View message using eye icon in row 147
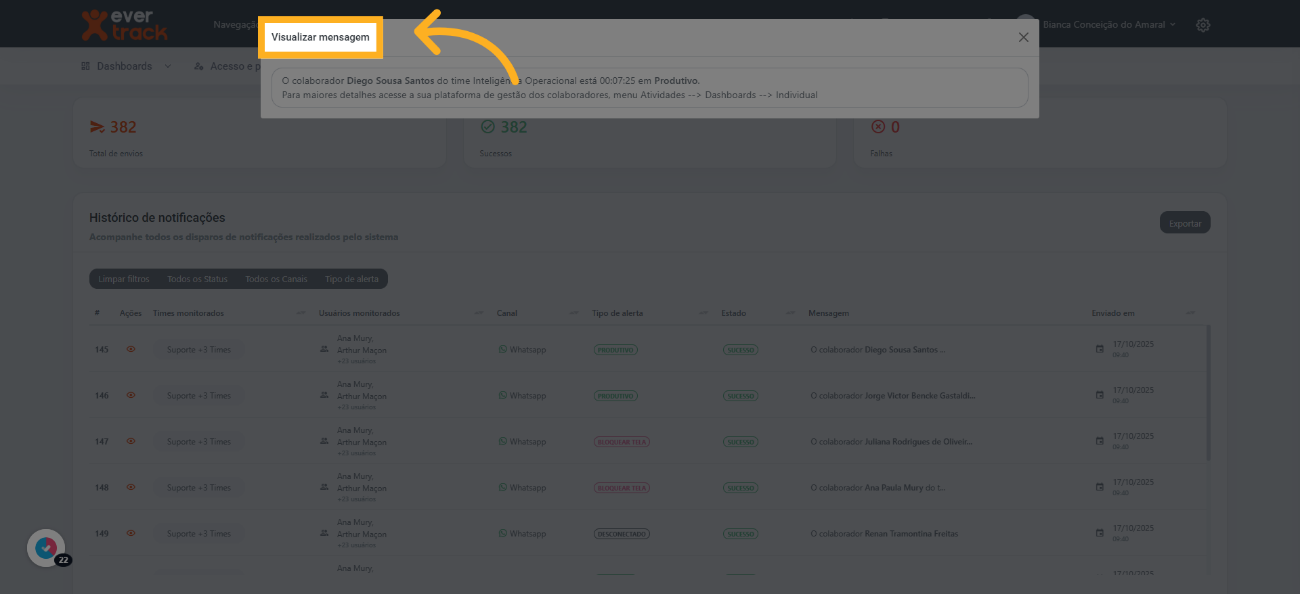This screenshot has width=1300, height=594. pyautogui.click(x=130, y=441)
